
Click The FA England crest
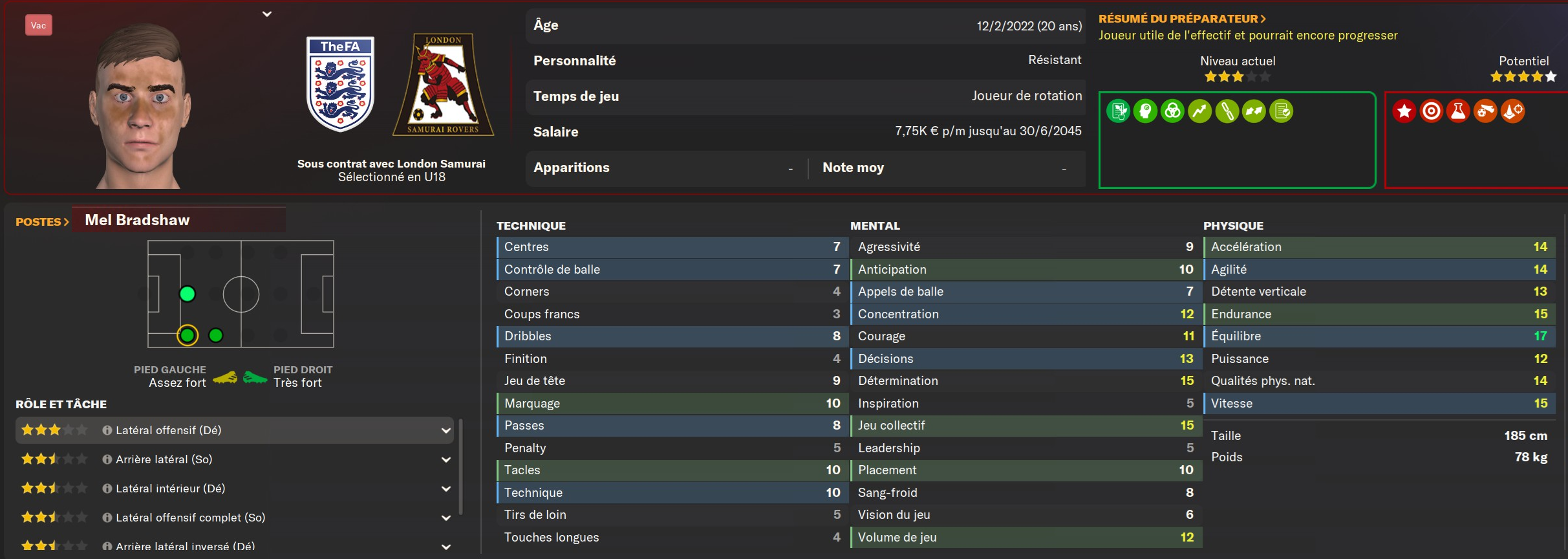[340, 84]
